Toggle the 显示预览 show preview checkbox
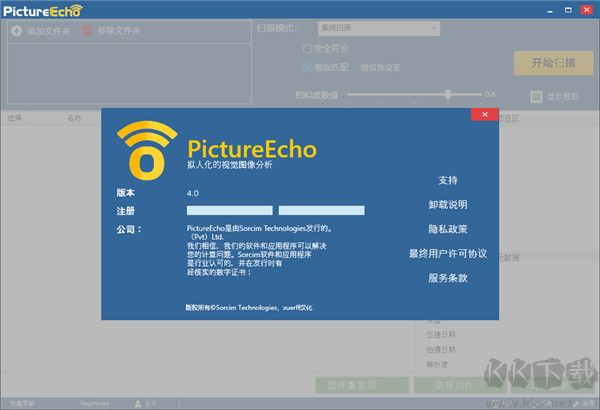Image resolution: width=600 pixels, height=410 pixels. (536, 96)
